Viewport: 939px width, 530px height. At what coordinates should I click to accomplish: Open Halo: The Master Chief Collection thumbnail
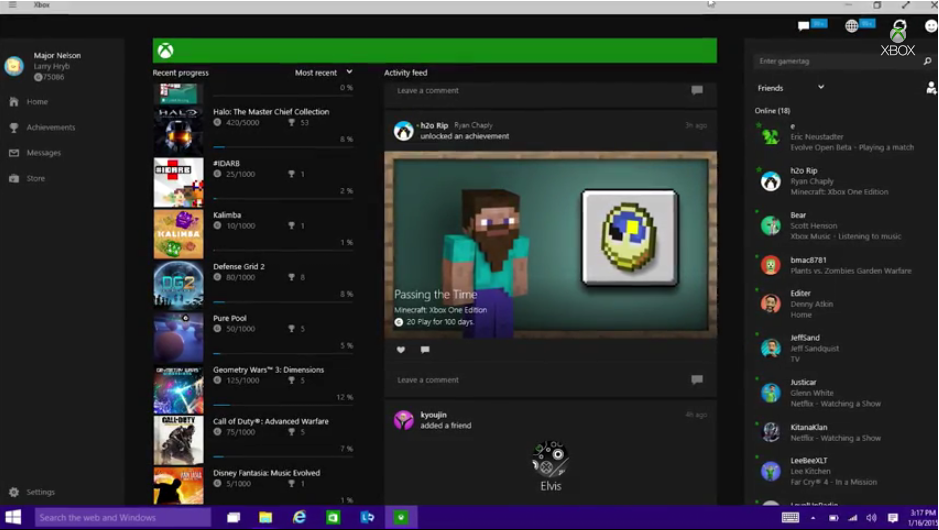click(178, 131)
